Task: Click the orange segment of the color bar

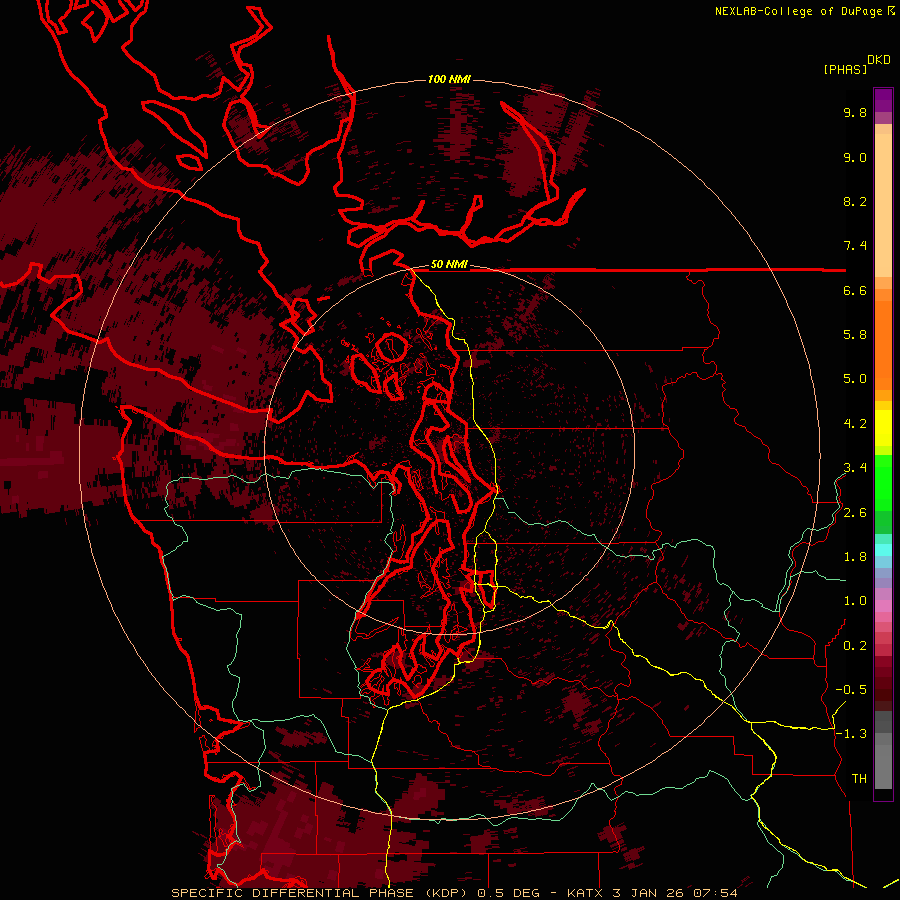Action: point(883,344)
